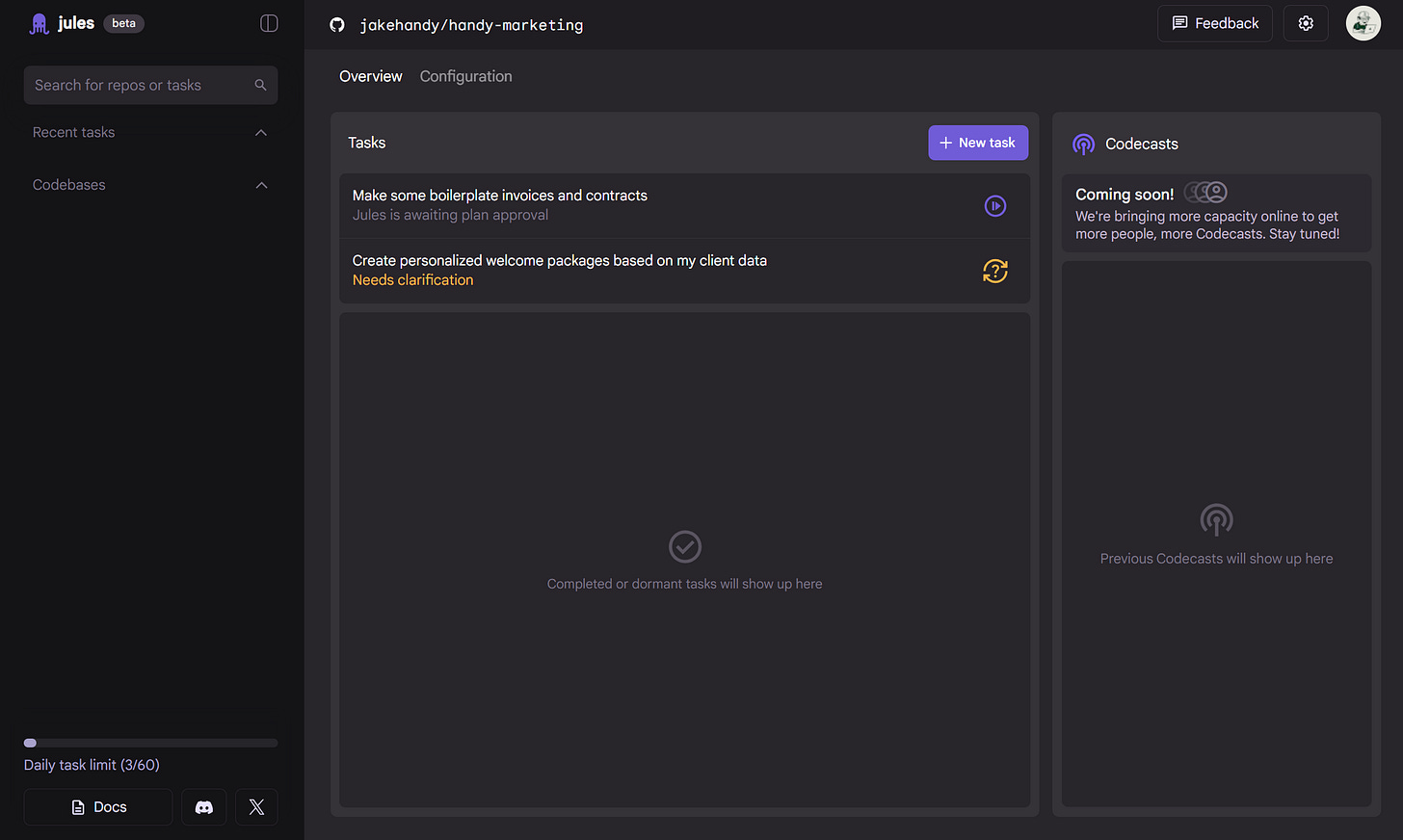The width and height of the screenshot is (1403, 840).
Task: Click the Codecasts broadcast icon in header
Action: click(1083, 144)
